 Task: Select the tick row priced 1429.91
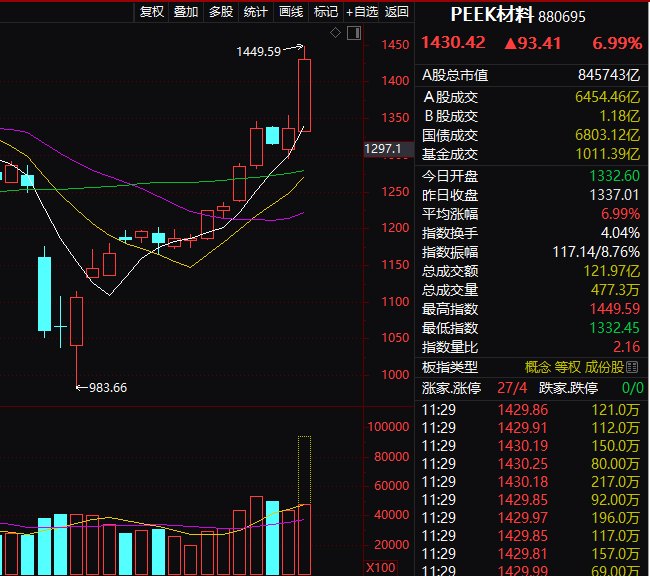click(x=531, y=428)
